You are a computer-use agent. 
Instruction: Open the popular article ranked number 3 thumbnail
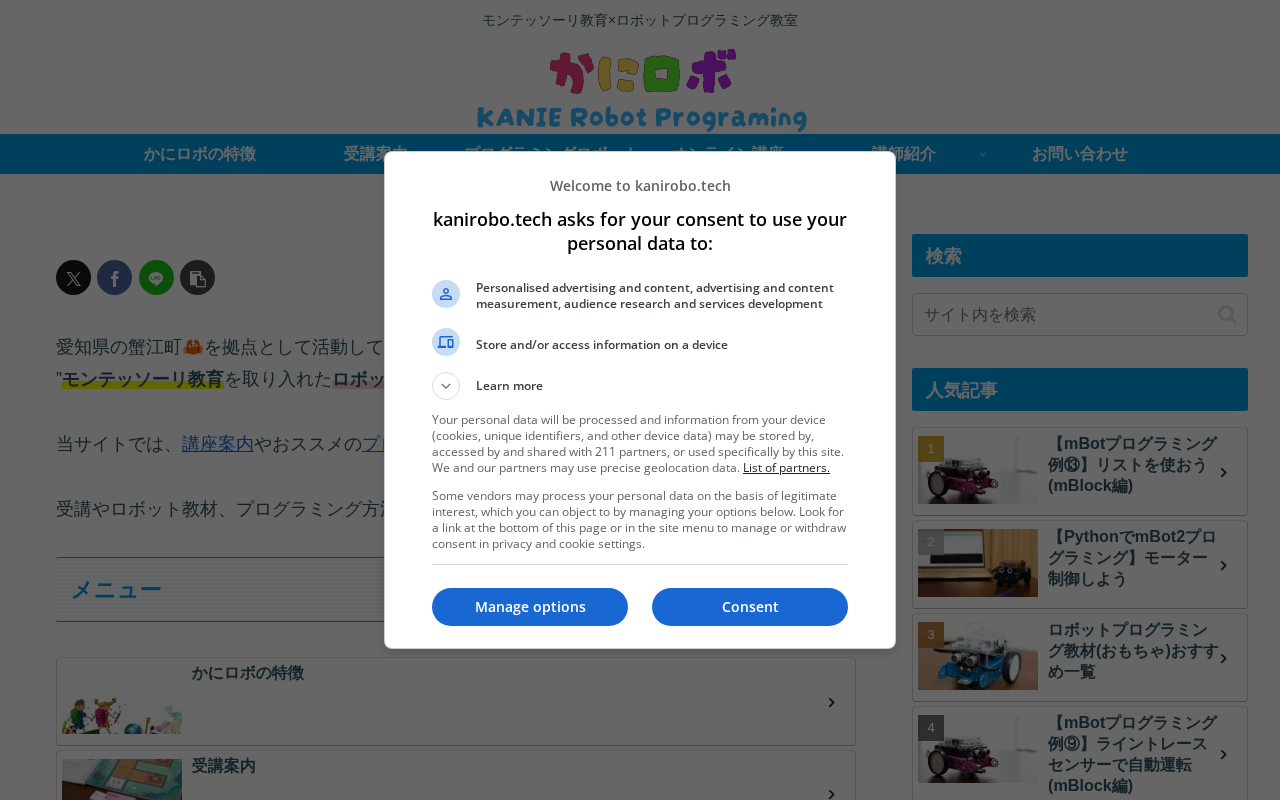(978, 656)
